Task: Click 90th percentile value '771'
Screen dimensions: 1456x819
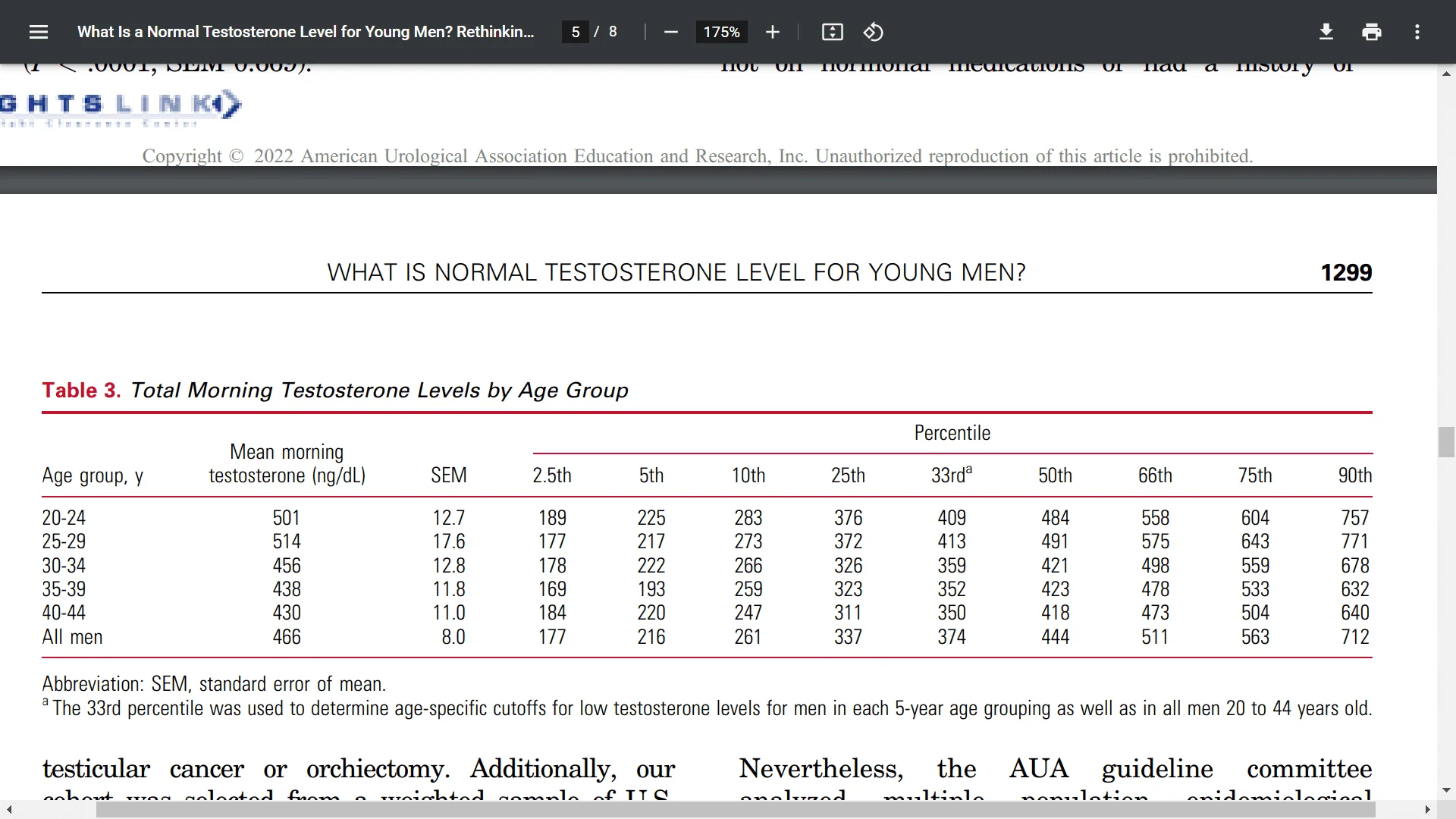Action: 1355,541
